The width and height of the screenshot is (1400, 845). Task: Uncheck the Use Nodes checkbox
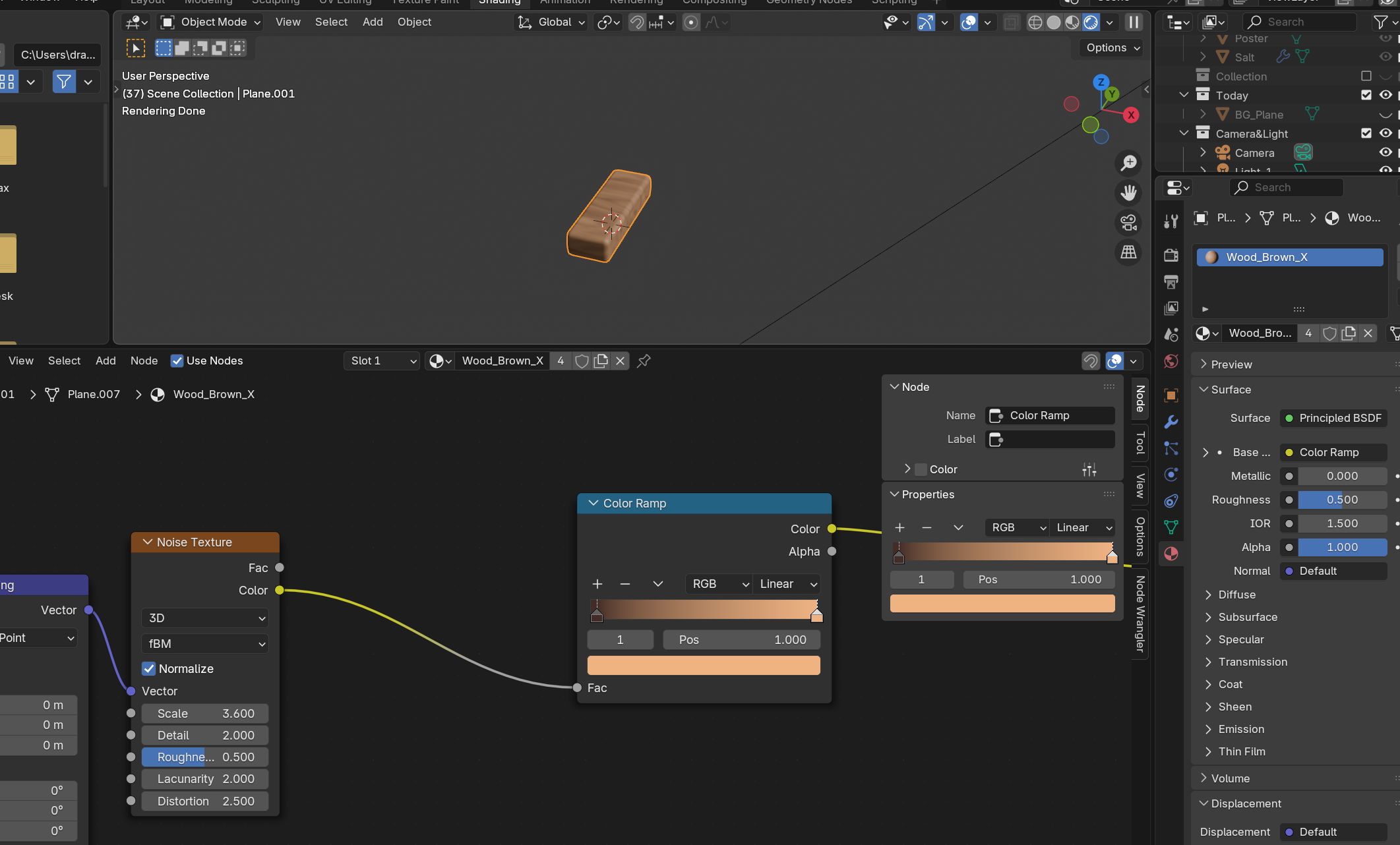[x=177, y=361]
